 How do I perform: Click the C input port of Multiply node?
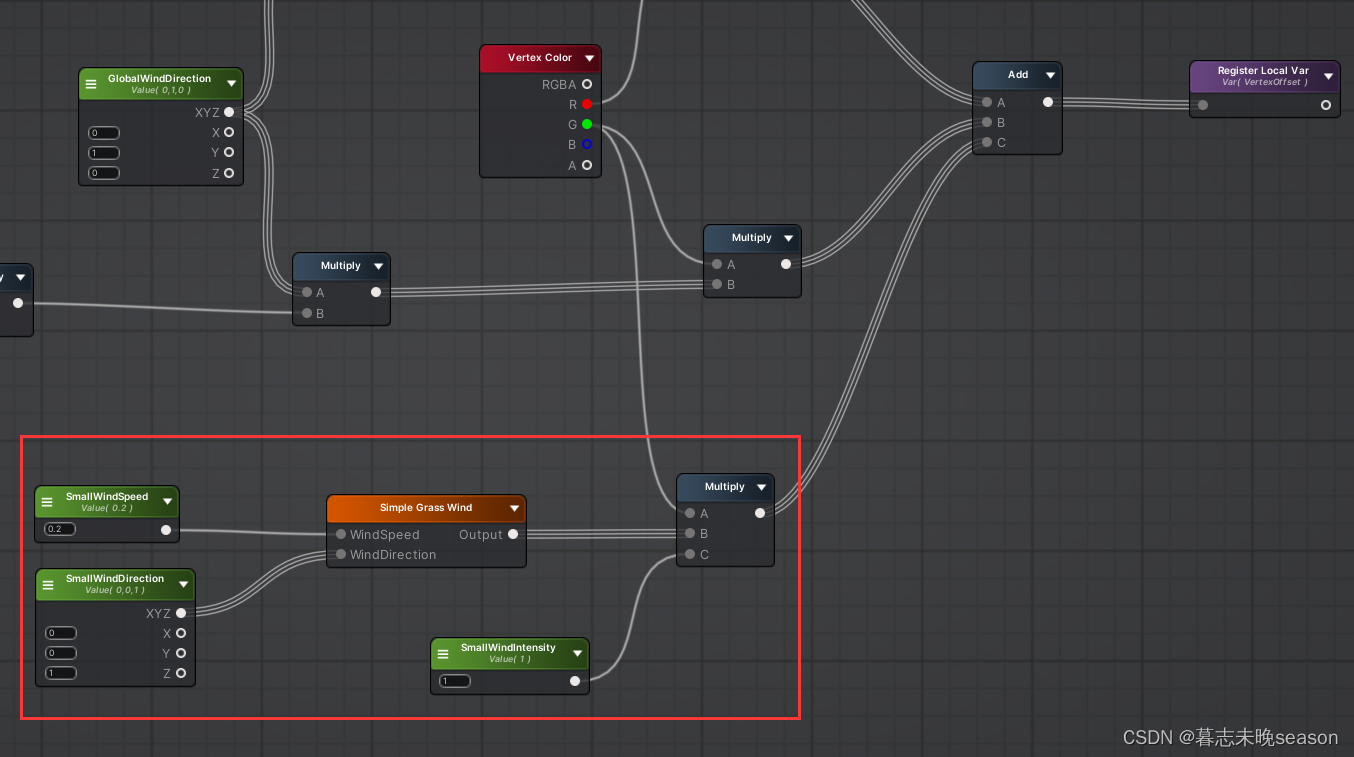(690, 554)
